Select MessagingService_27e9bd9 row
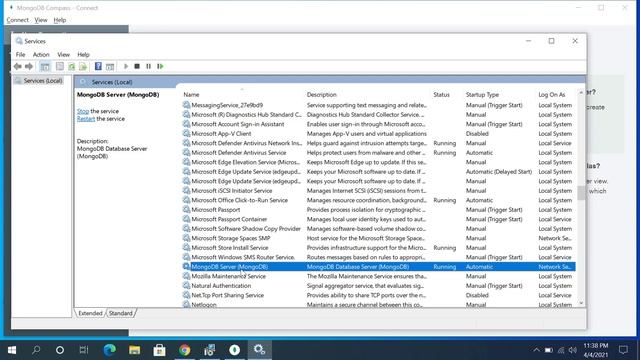The width and height of the screenshot is (640, 360). (x=379, y=105)
